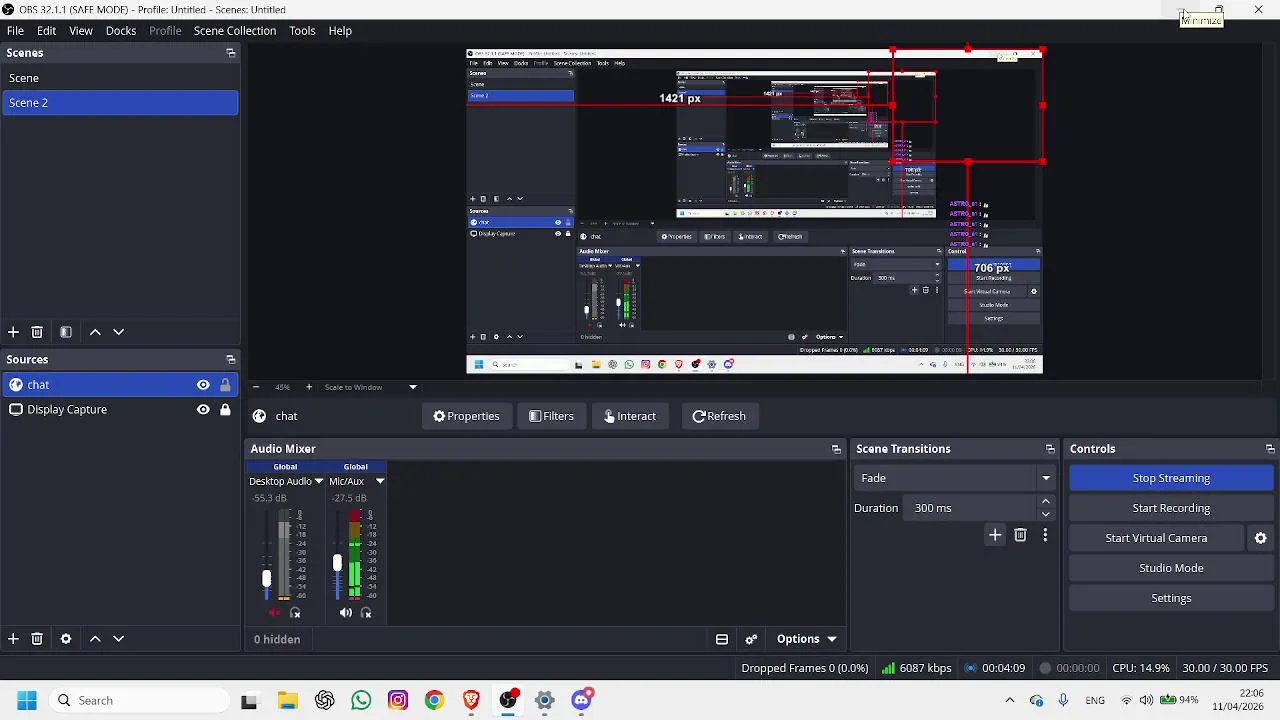Move scene down arrow in Scenes panel
Image resolution: width=1280 pixels, height=720 pixels.
pos(118,332)
